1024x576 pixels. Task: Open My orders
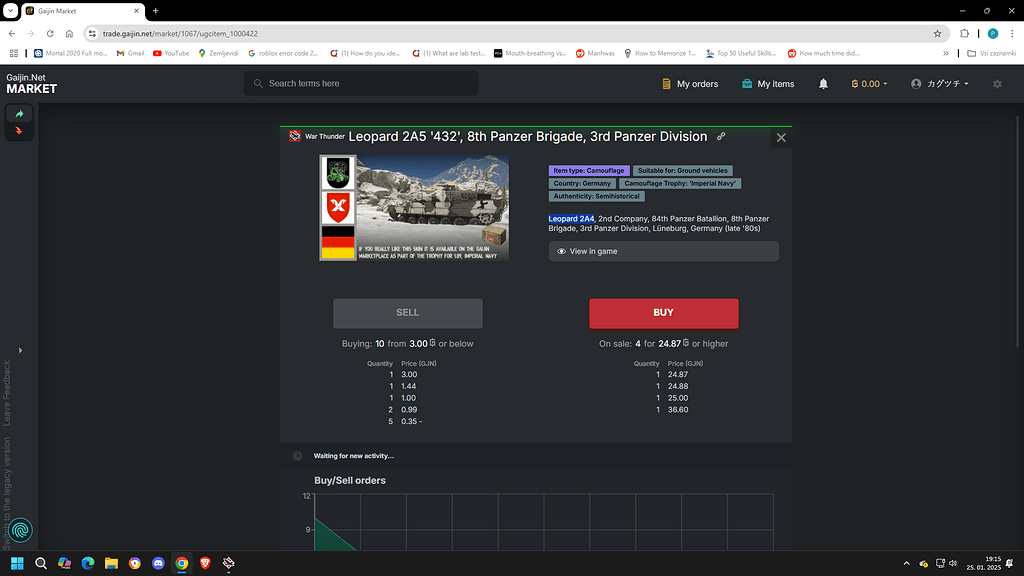689,84
